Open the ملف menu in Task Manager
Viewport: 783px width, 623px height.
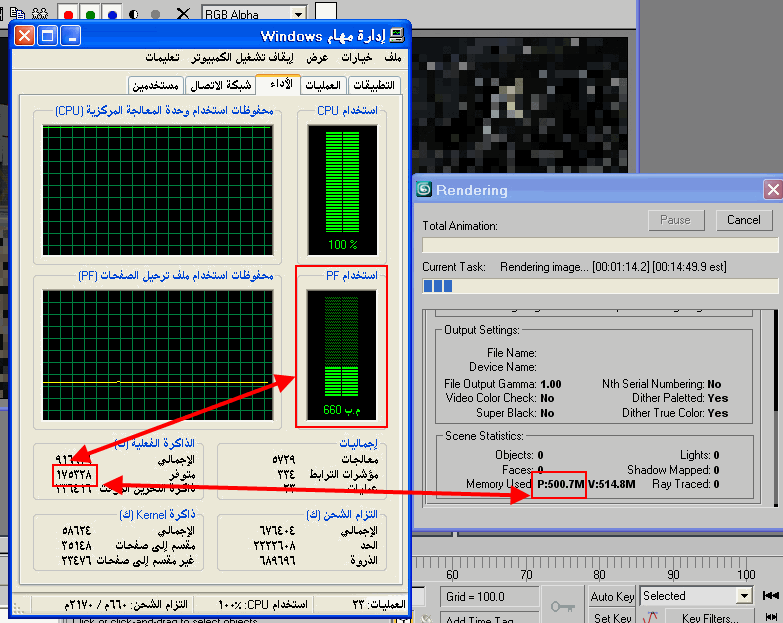pyautogui.click(x=392, y=57)
